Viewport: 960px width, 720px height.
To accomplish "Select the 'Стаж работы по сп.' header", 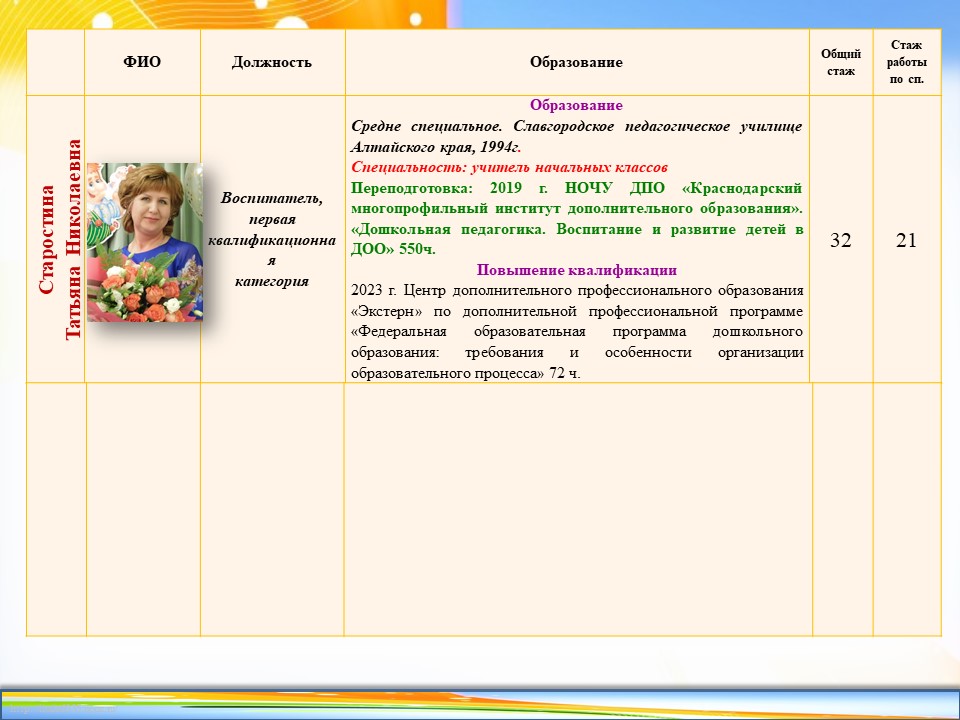I will (906, 62).
